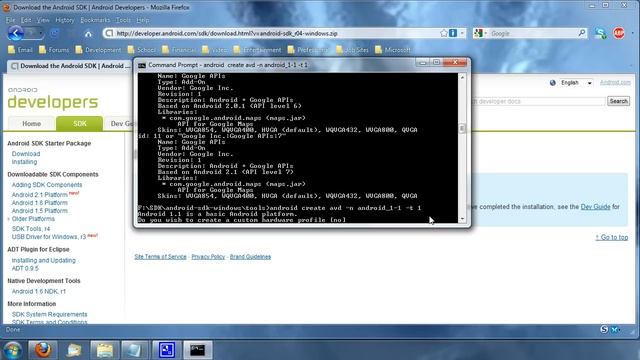Open the View menu in Firefox
Screen dimensions: 640x360
coord(43,20)
